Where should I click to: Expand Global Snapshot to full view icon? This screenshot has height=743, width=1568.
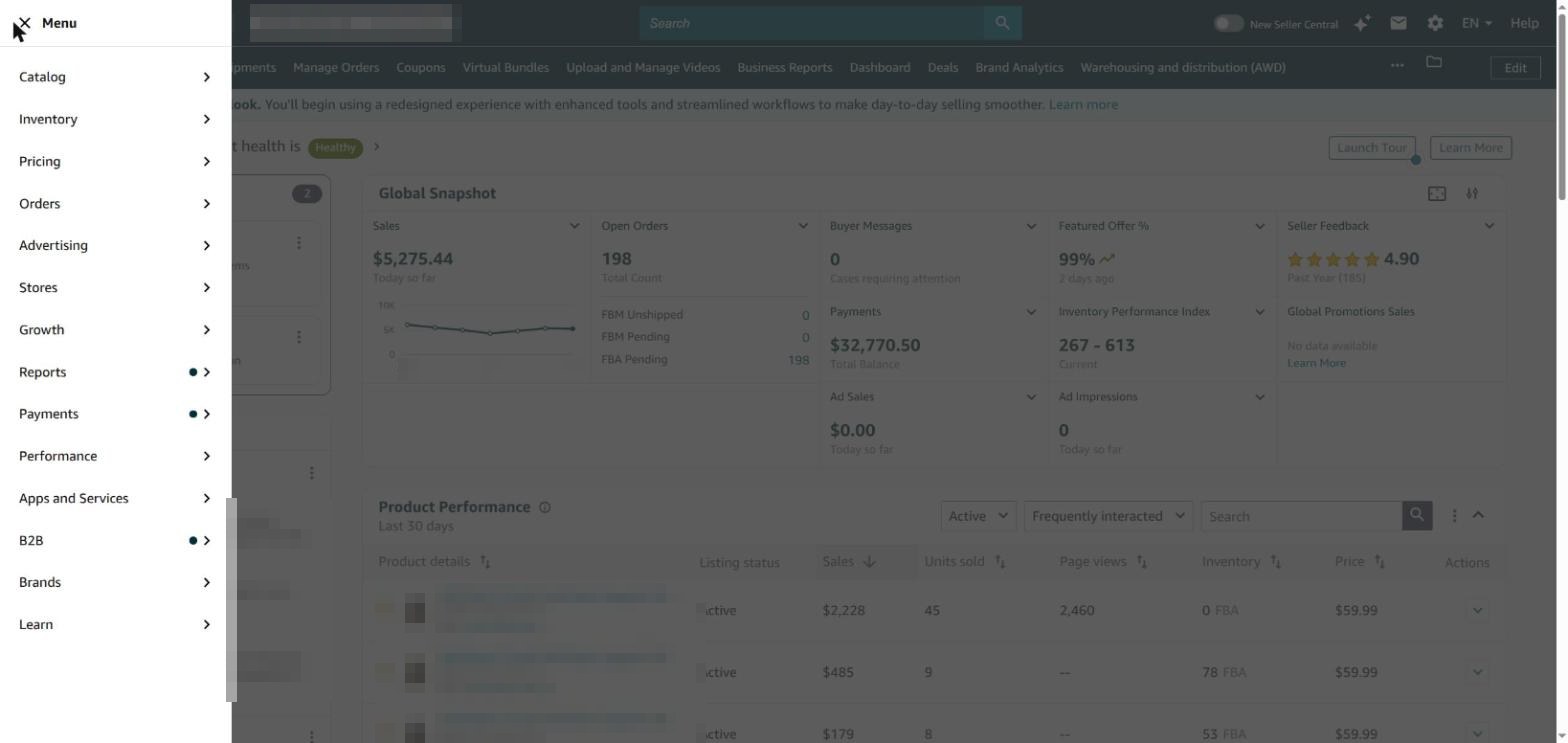(1437, 194)
